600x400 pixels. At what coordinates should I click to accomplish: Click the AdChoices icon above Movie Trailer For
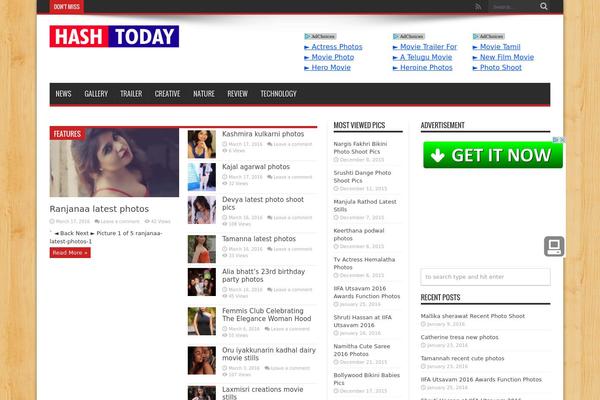coord(408,36)
